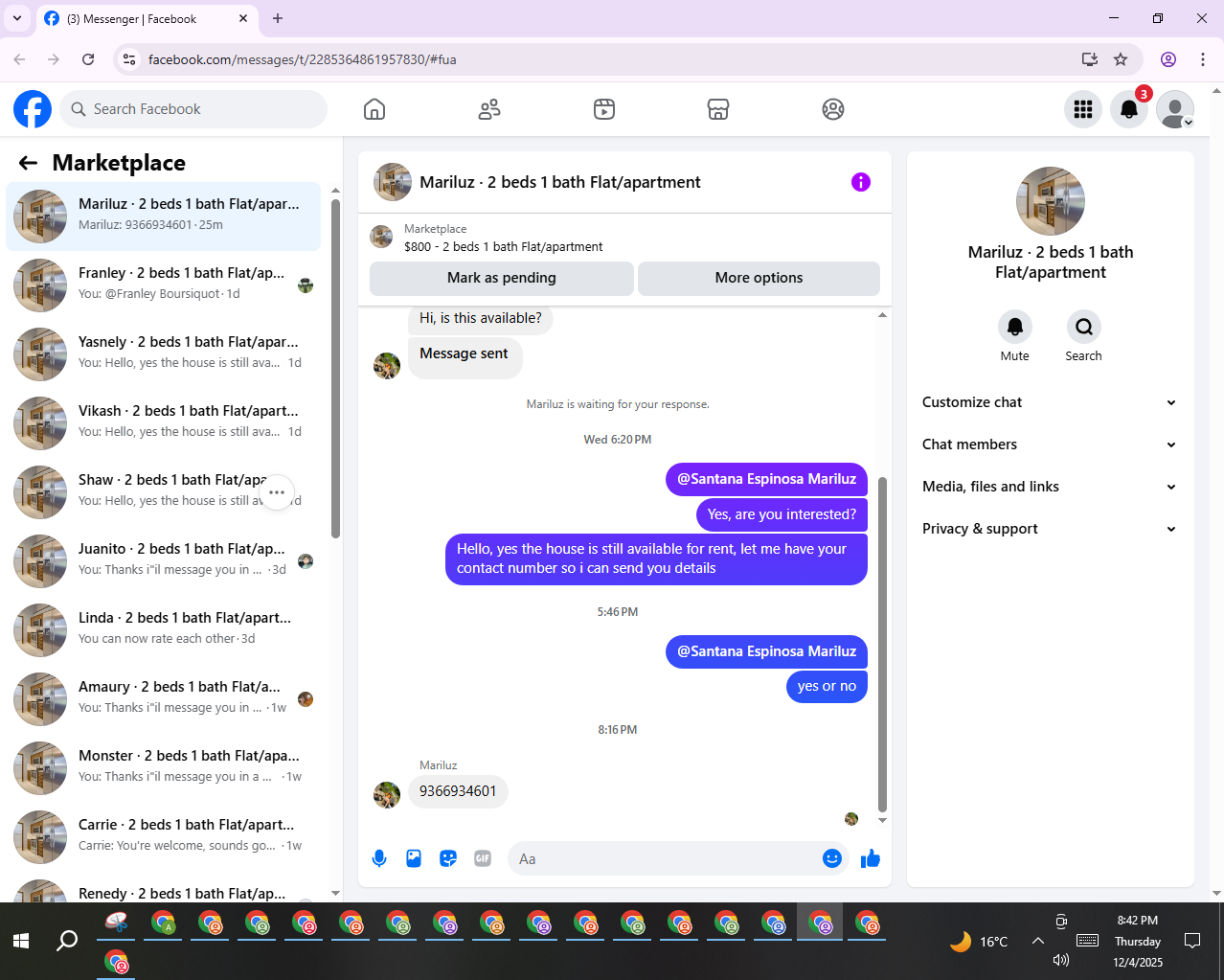Viewport: 1224px width, 980px height.
Task: Open the Carrie conversation
Action: [164, 837]
